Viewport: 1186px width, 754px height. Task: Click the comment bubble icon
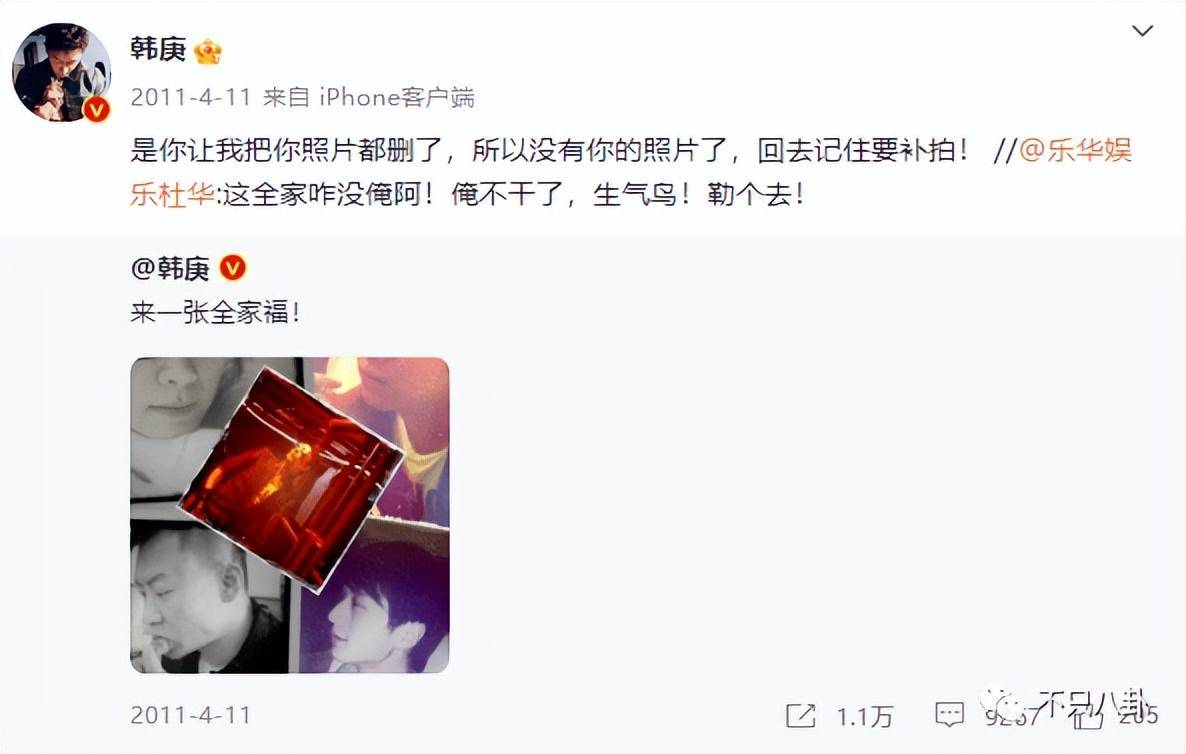click(x=949, y=715)
